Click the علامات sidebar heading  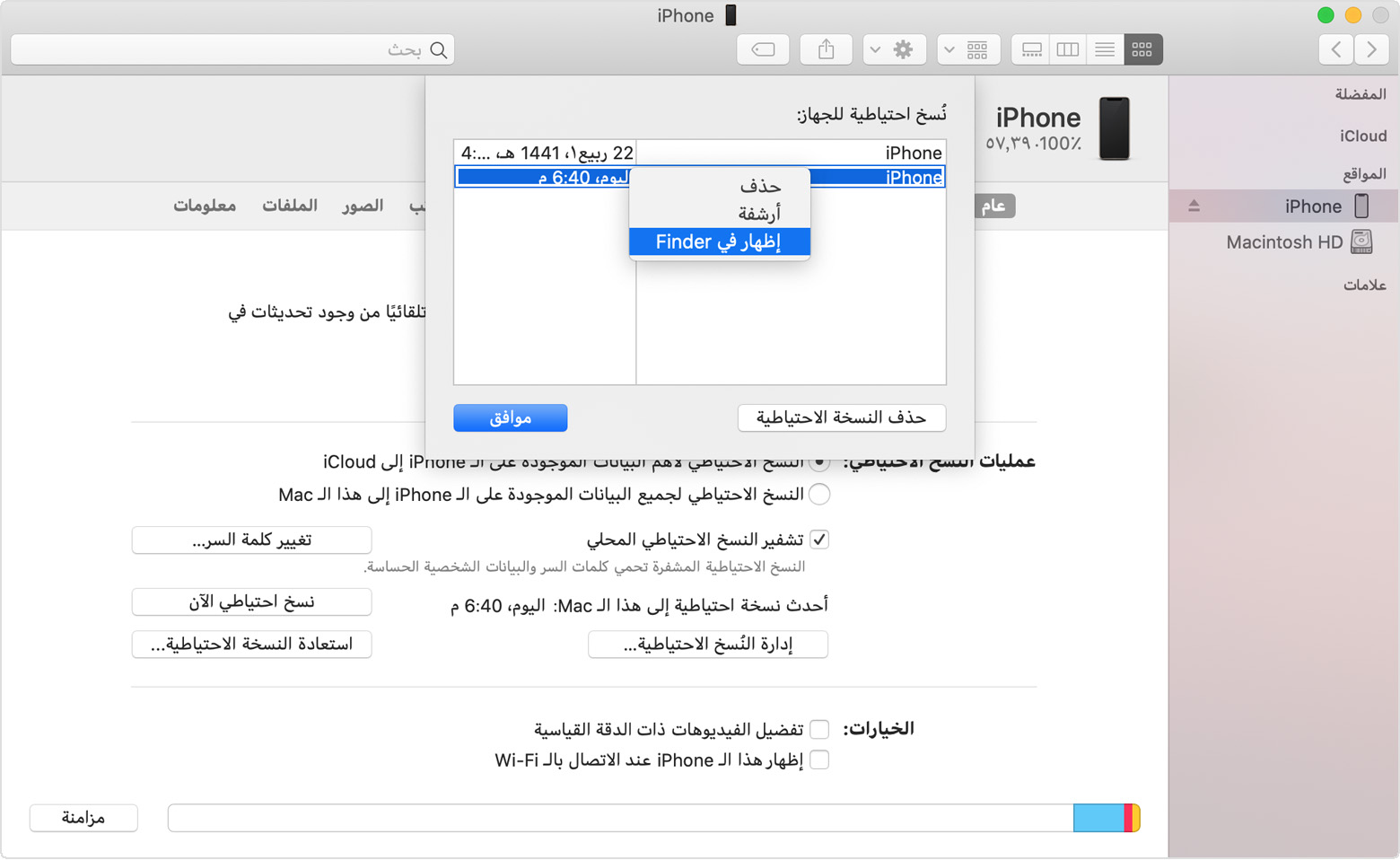(1365, 285)
